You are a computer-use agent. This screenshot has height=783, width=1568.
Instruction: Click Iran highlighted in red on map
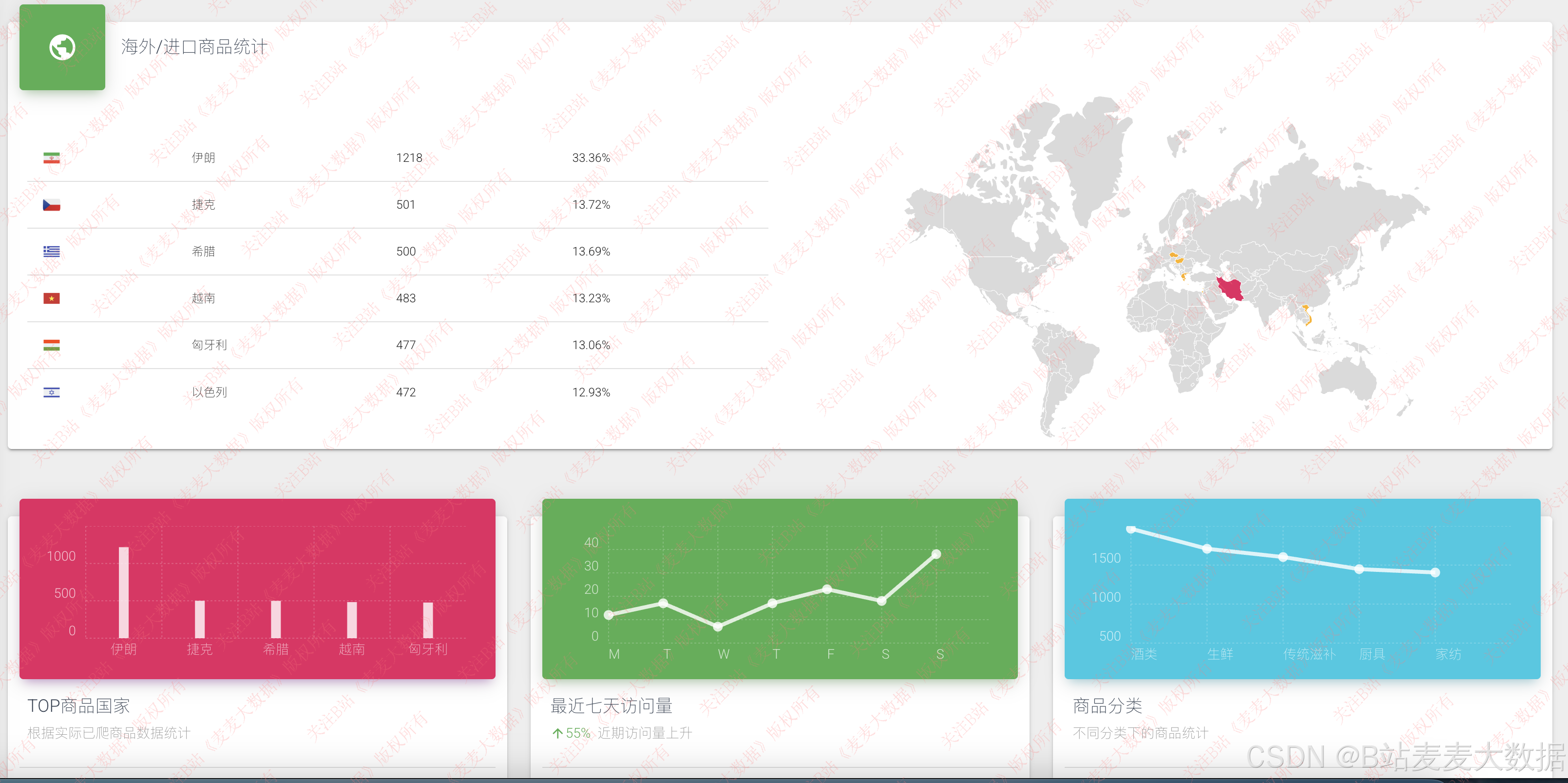pyautogui.click(x=1231, y=288)
